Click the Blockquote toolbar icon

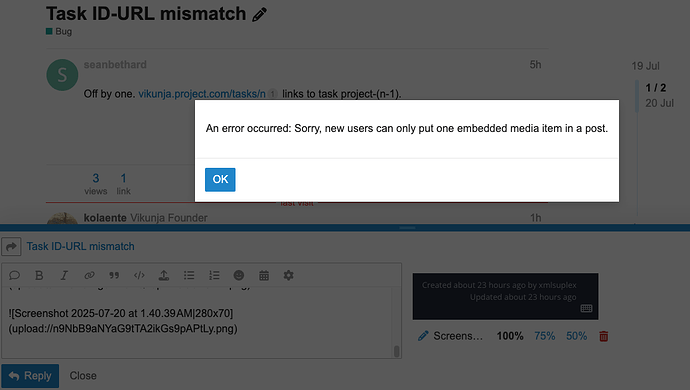[114, 276]
